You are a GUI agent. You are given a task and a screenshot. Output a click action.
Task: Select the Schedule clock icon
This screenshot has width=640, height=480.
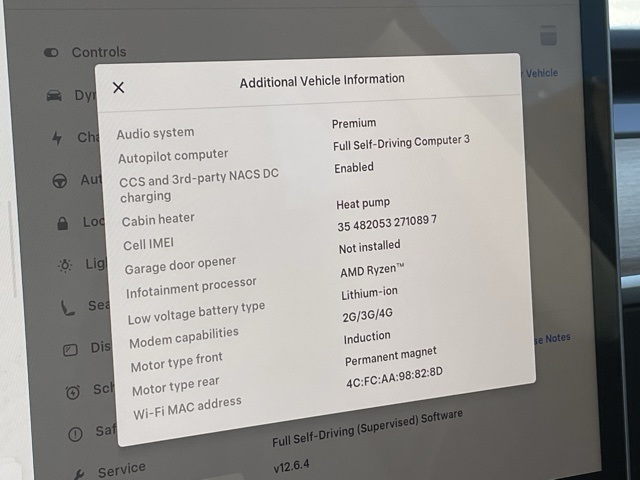tap(73, 392)
